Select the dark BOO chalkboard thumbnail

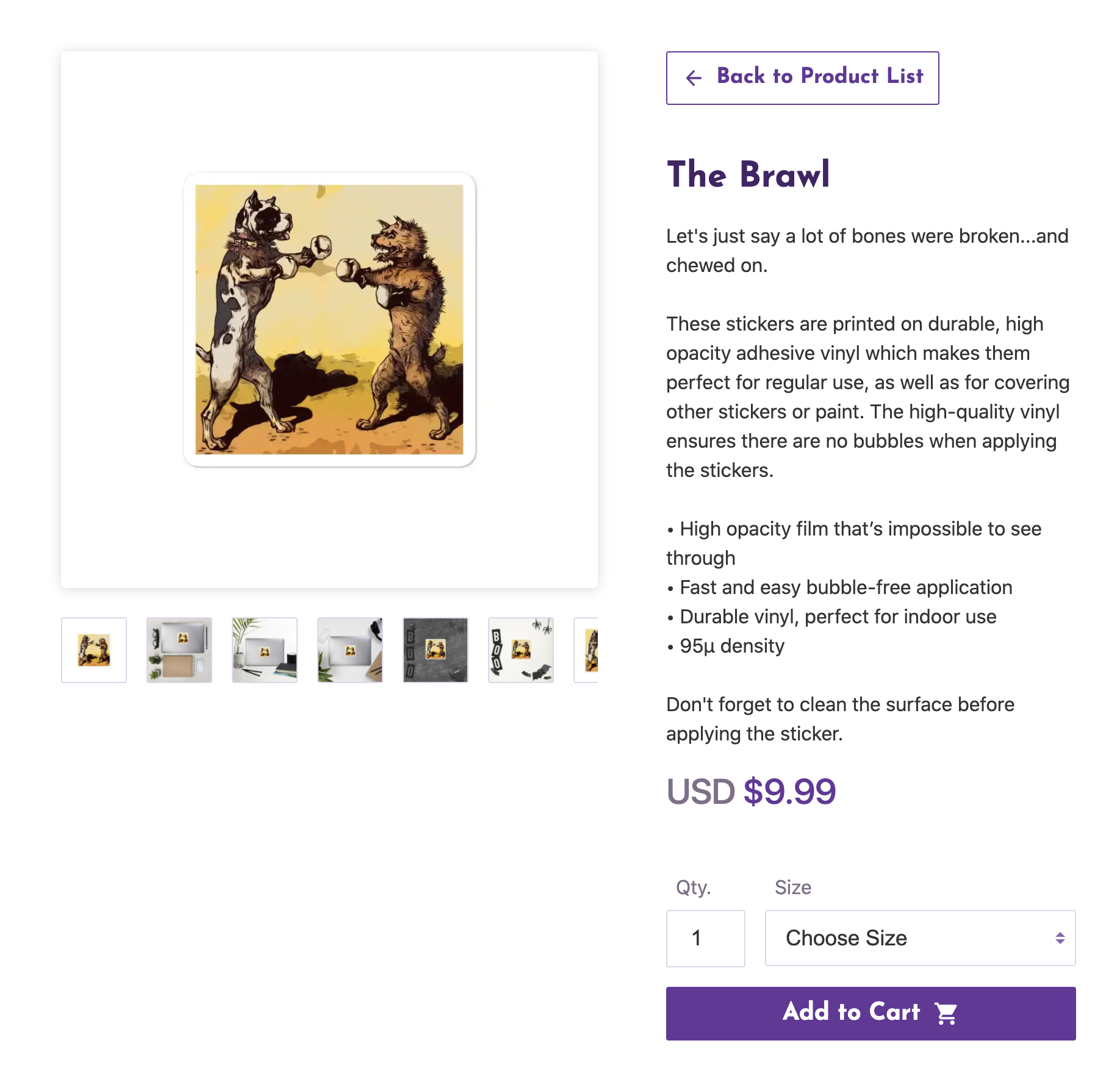point(435,650)
